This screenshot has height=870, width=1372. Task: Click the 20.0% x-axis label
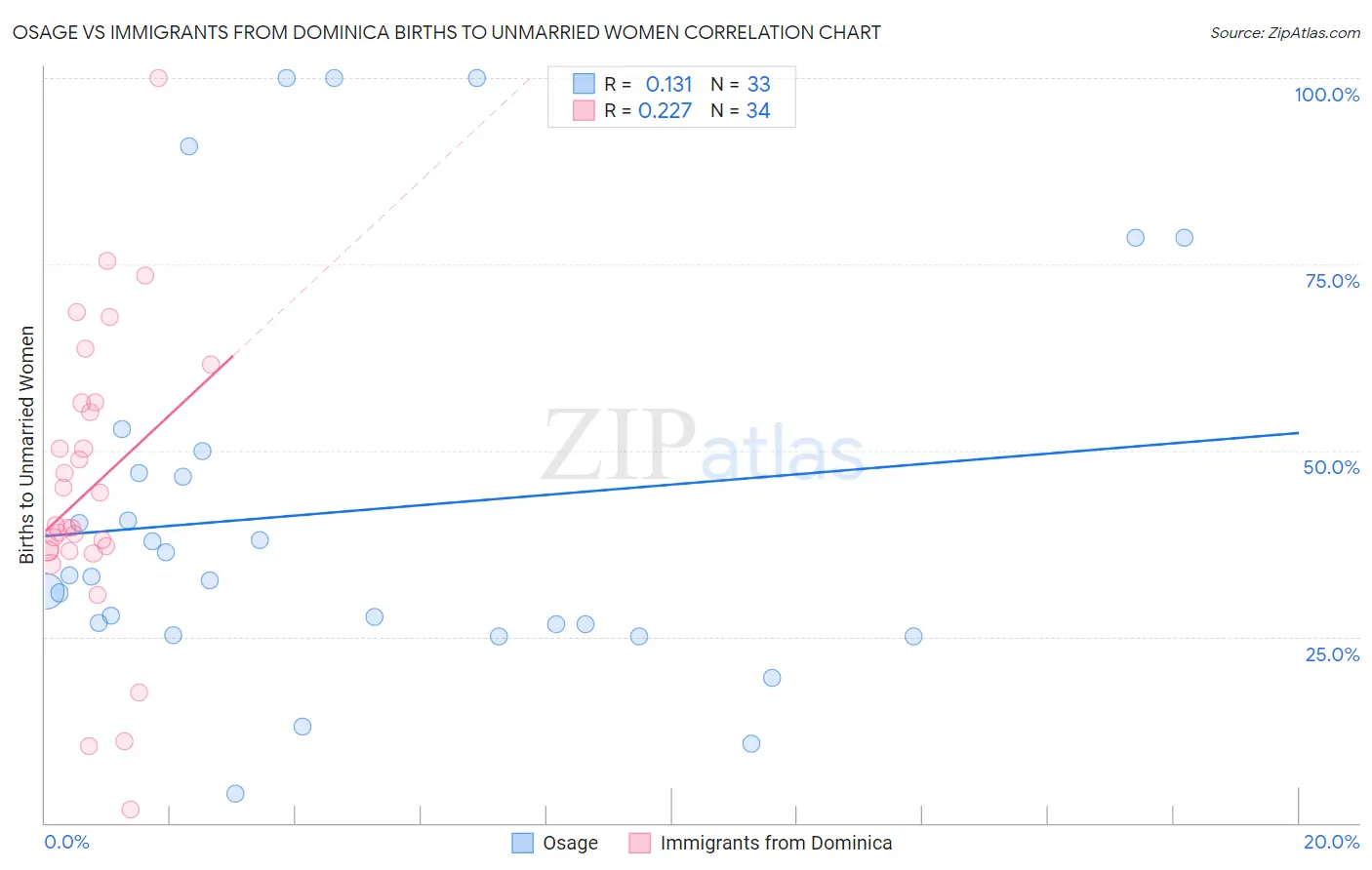pos(1331,842)
